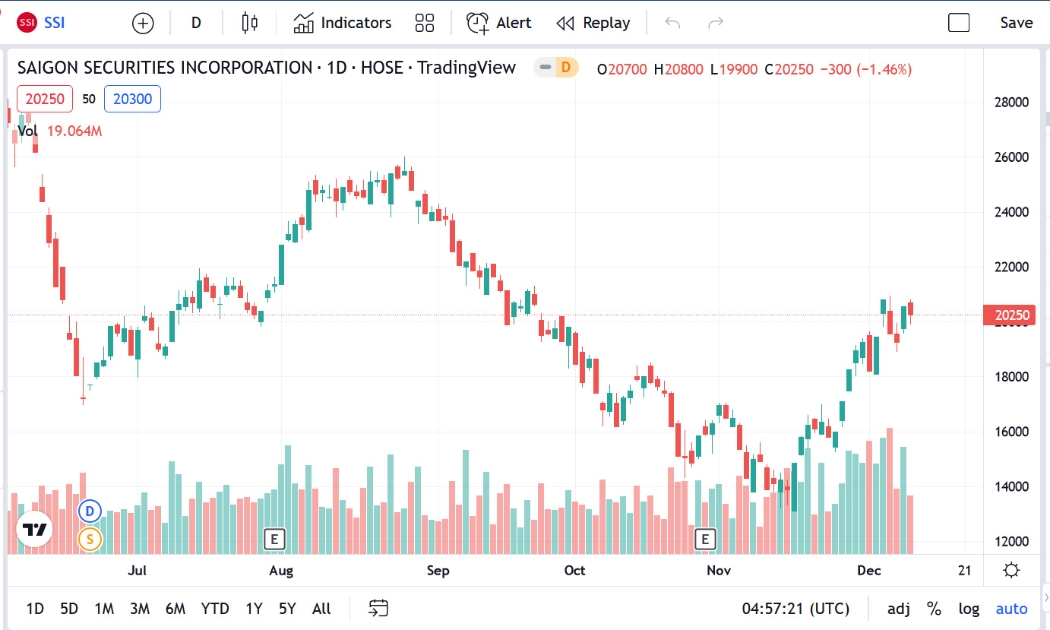Open the Indicators dialog
The image size is (1050, 630).
pyautogui.click(x=342, y=23)
